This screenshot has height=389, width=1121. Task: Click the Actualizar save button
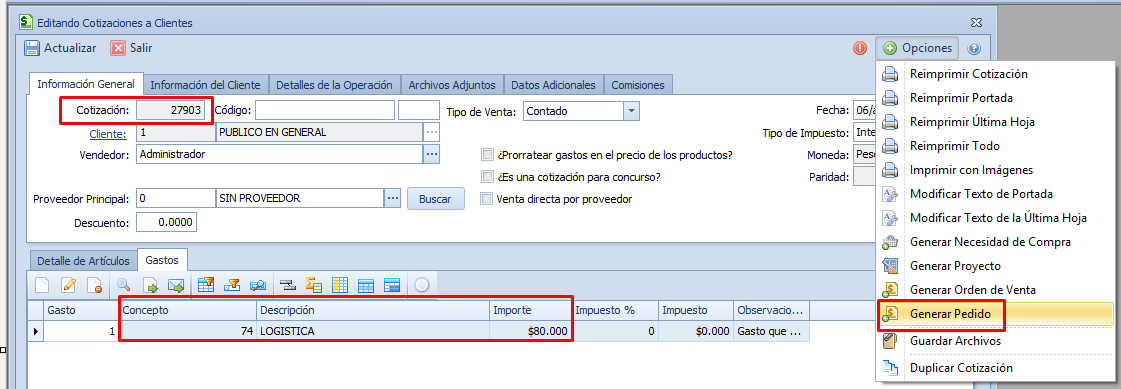point(61,48)
